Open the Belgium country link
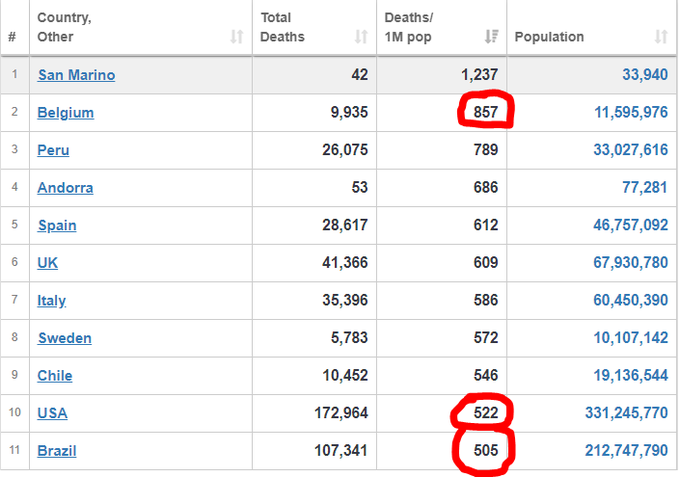Viewport: 680px width, 477px height. click(x=65, y=113)
